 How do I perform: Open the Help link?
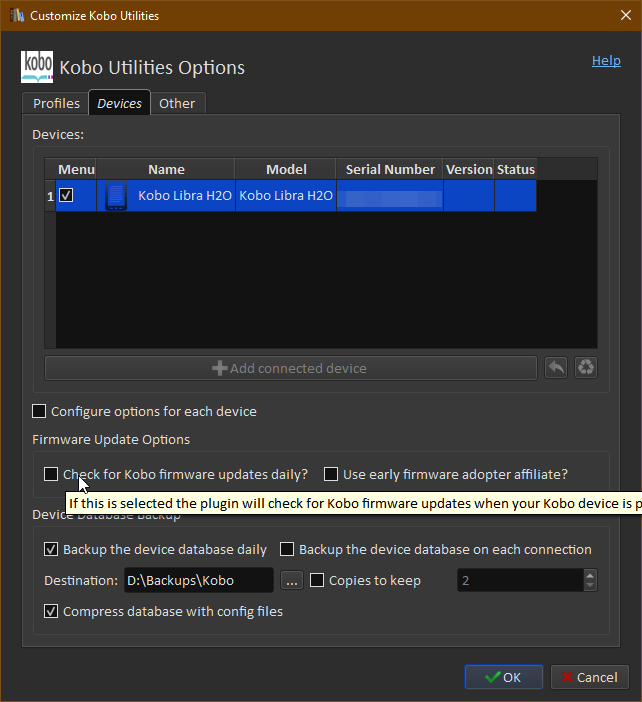click(x=606, y=60)
